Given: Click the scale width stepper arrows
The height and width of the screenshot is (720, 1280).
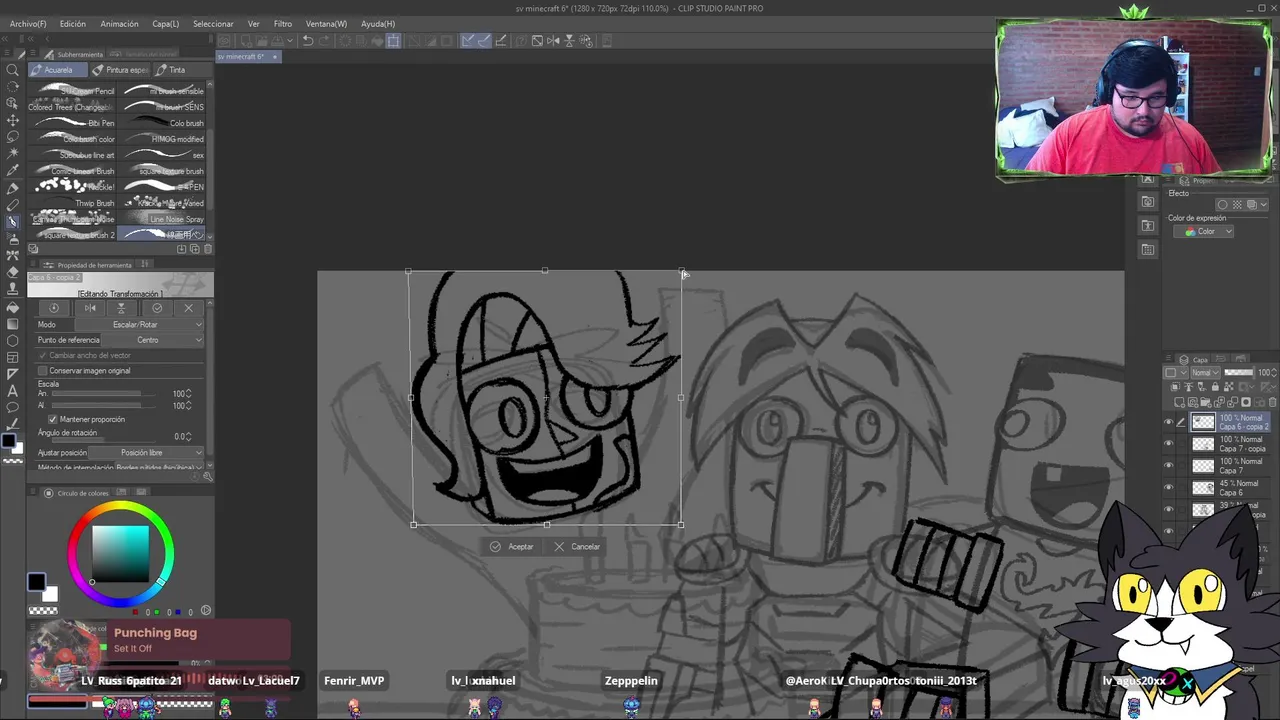Looking at the screenshot, I should point(189,394).
